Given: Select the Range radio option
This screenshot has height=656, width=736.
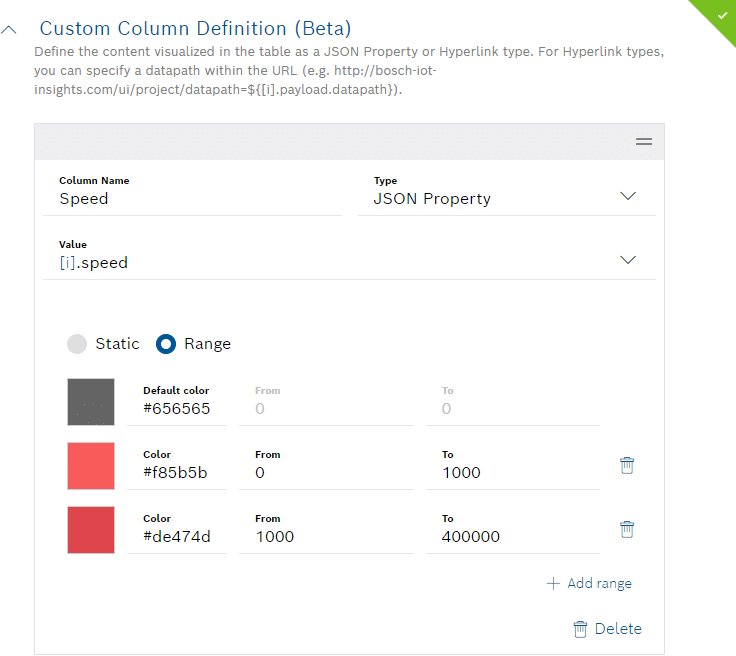Looking at the screenshot, I should [167, 344].
